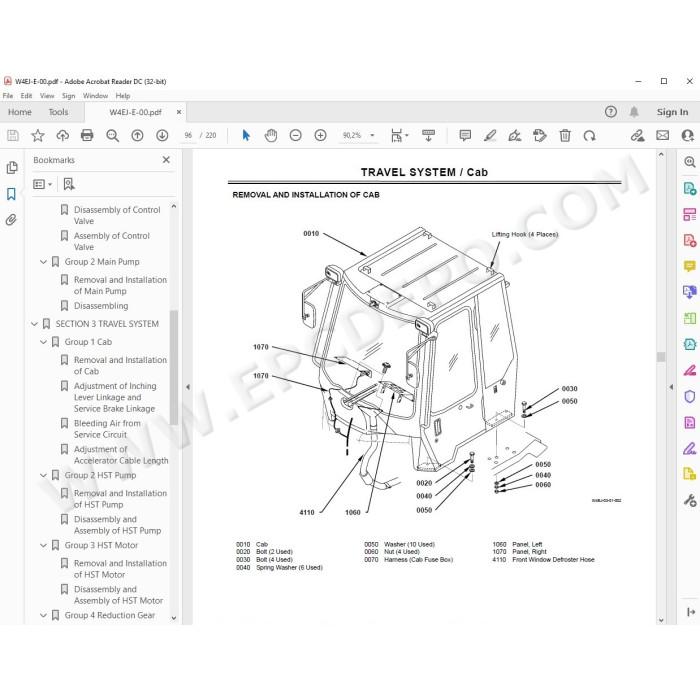Screen dimensions: 700x700
Task: Collapse SECTION 3 TRAVEL SYSTEM bookmark
Action: (34, 324)
